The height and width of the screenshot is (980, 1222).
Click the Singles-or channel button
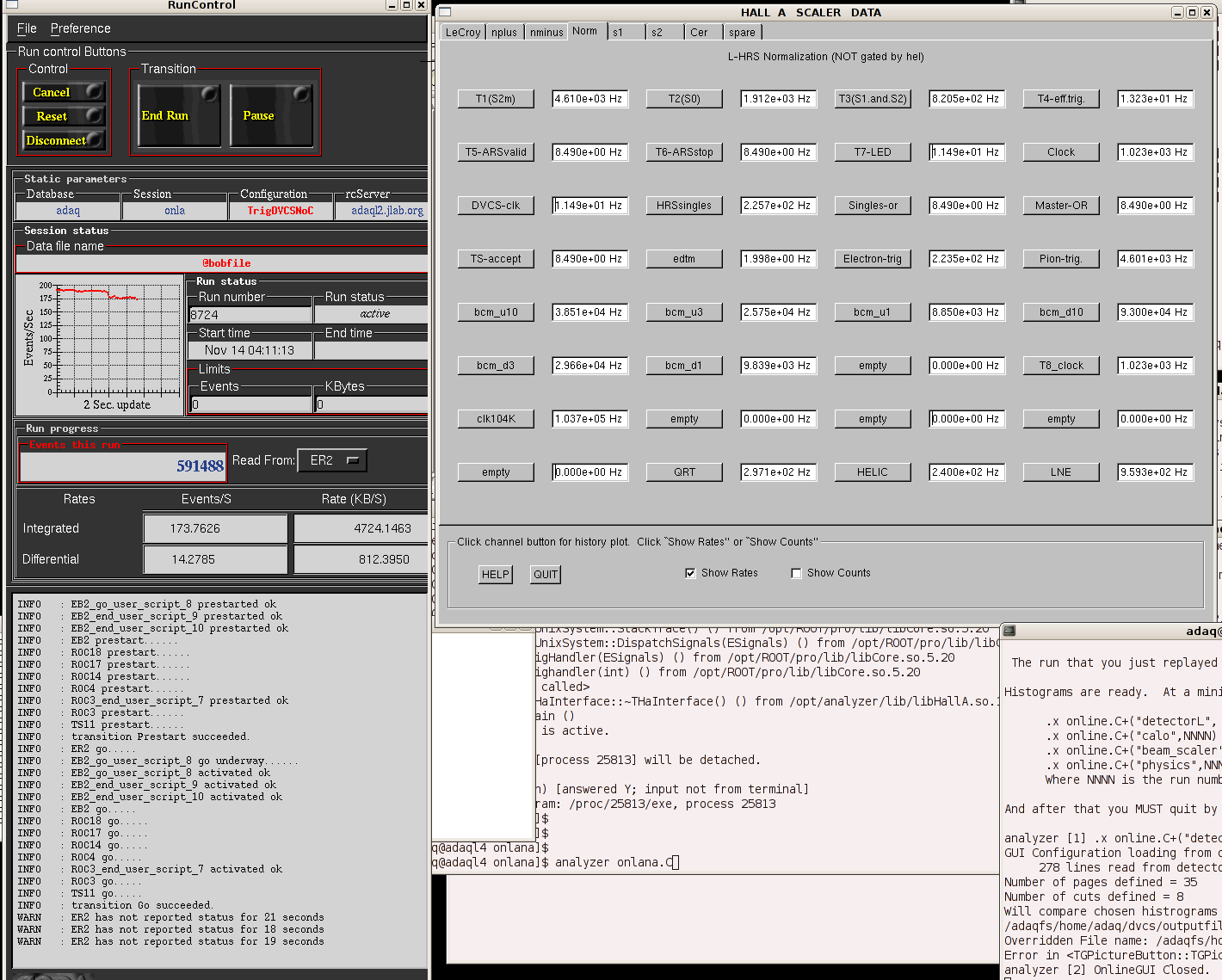(873, 206)
